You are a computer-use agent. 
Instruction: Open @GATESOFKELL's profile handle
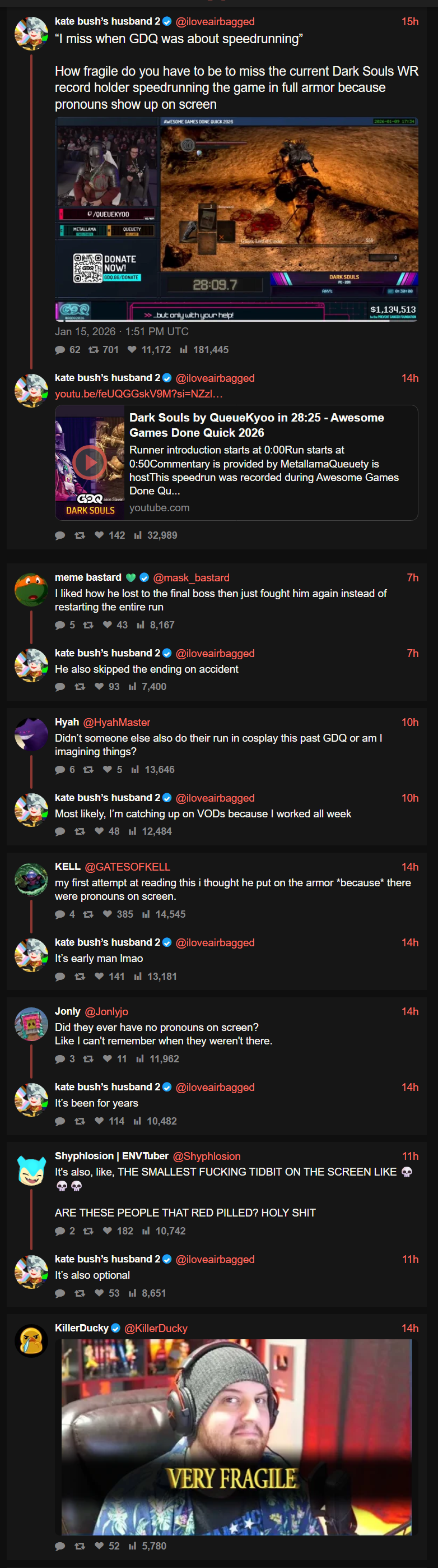[127, 866]
